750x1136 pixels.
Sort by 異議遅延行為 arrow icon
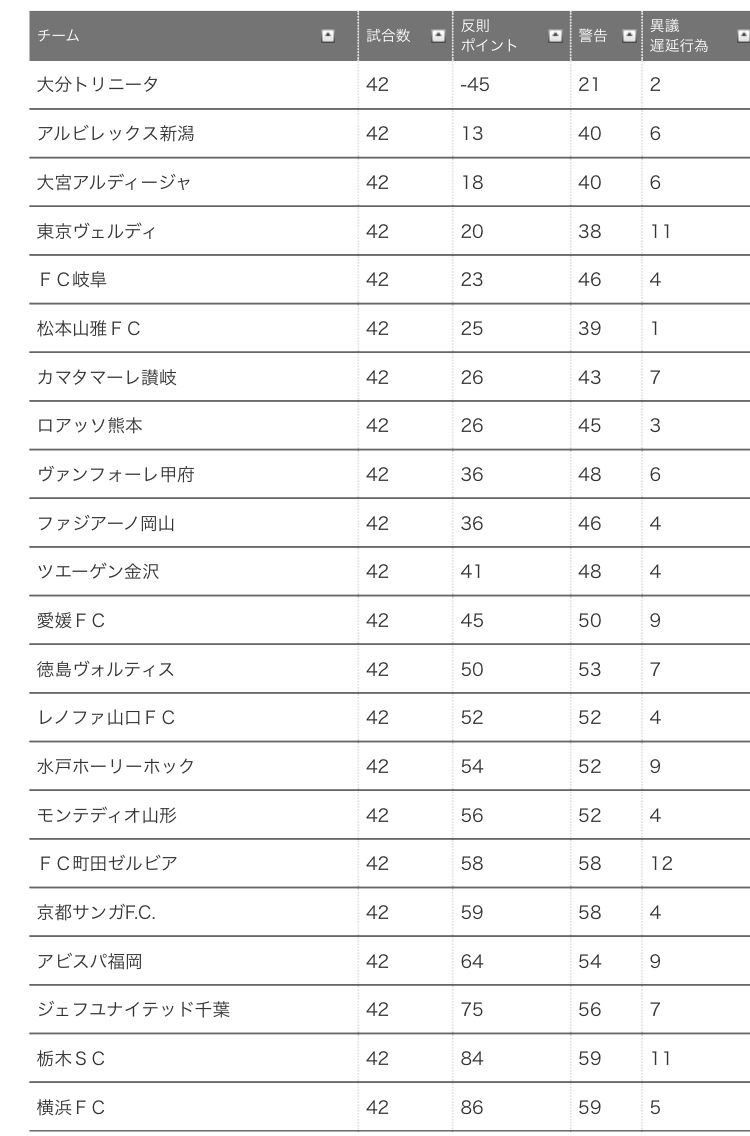(x=743, y=36)
